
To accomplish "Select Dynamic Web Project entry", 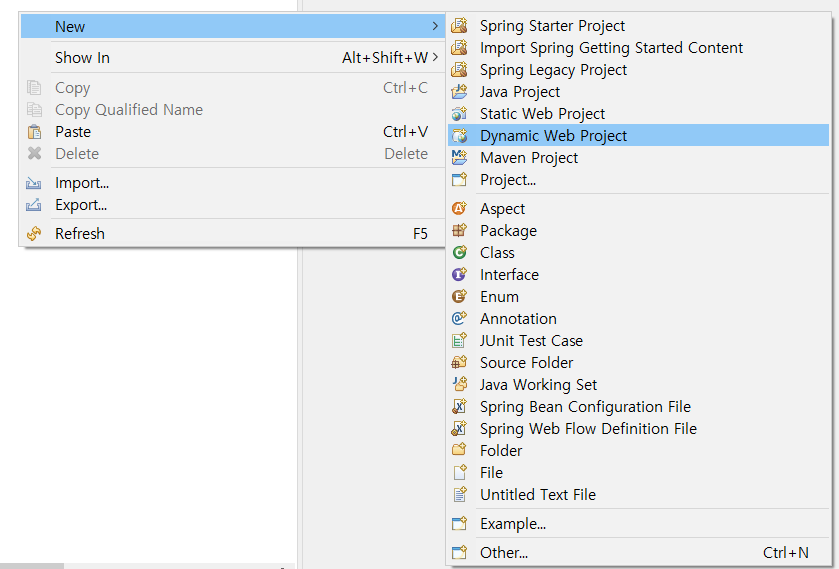I will coord(638,135).
